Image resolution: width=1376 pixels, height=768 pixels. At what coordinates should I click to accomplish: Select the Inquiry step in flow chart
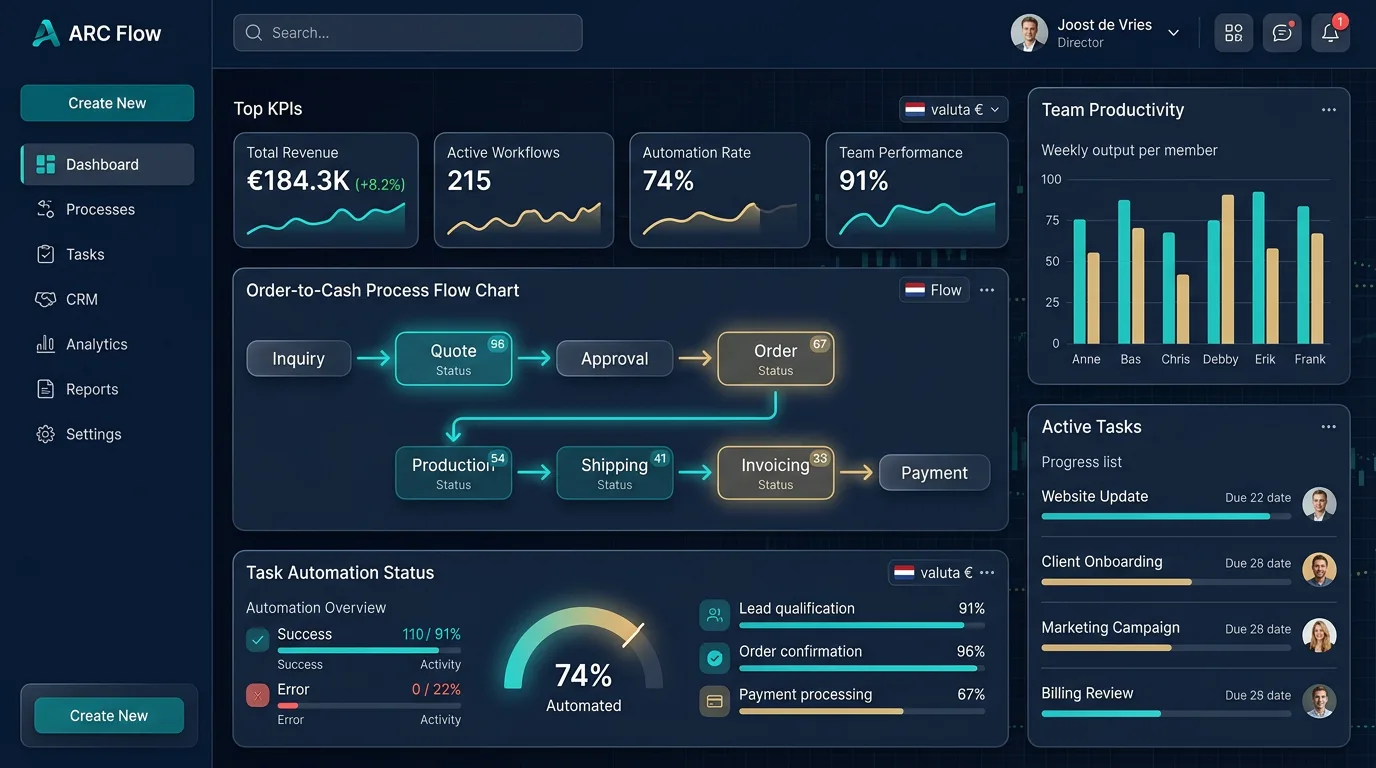299,359
